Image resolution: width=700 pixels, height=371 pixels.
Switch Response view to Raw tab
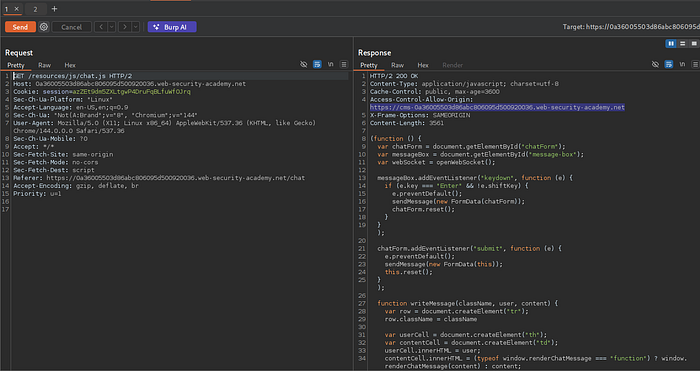click(397, 65)
